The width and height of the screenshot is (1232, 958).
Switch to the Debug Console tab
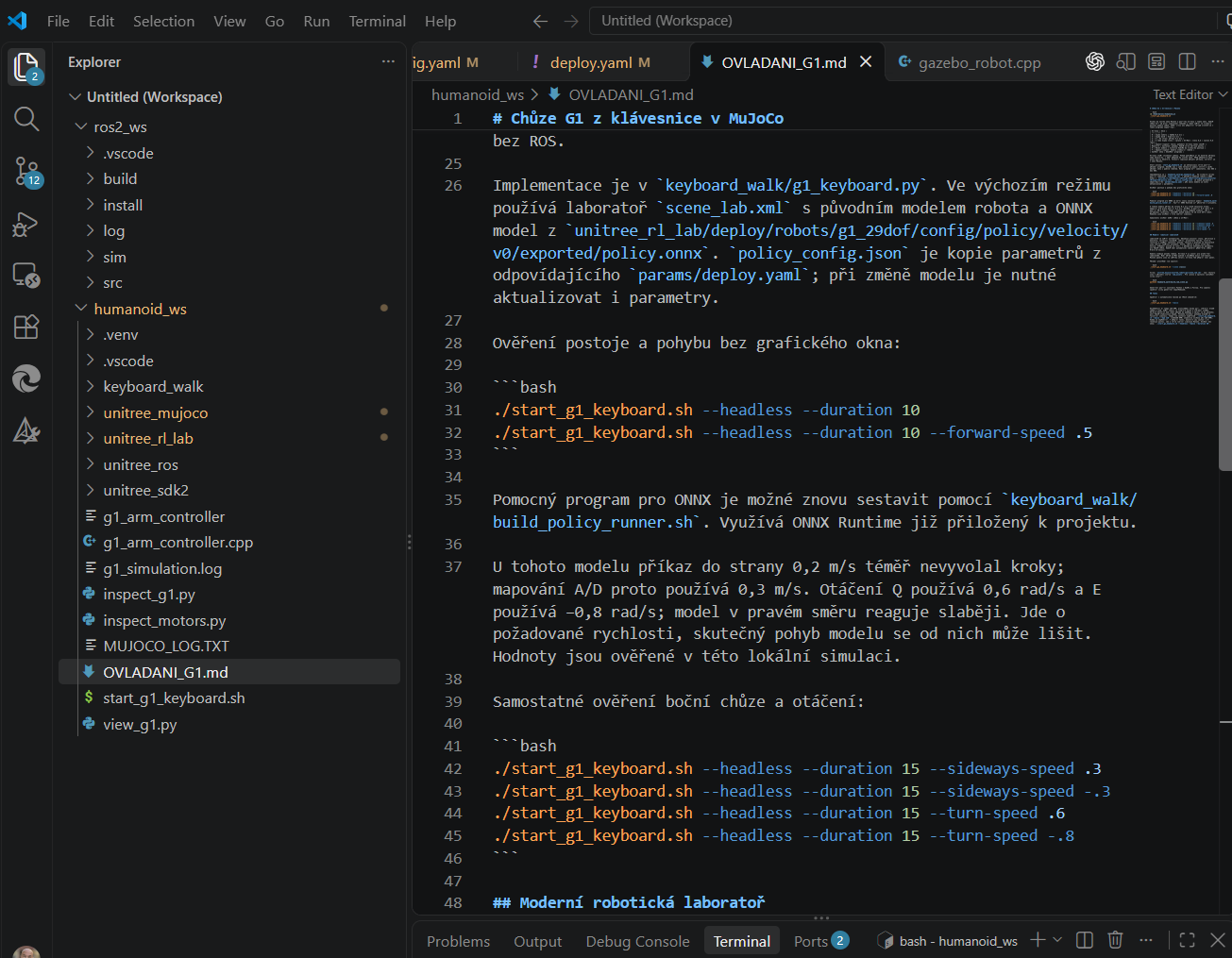coord(637,941)
